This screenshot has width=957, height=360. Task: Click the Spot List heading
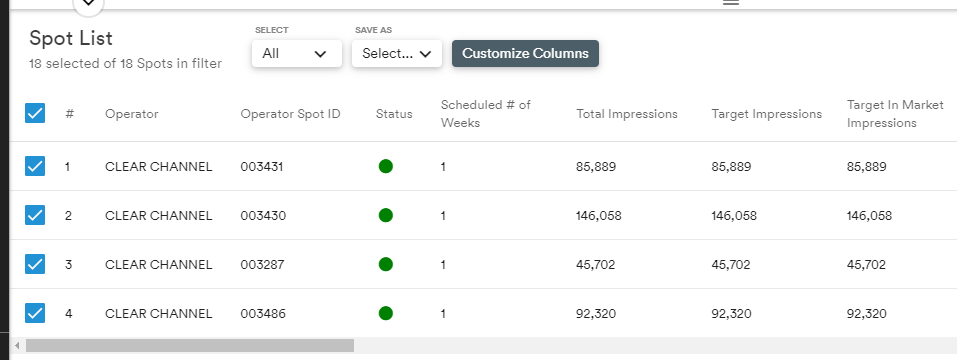click(71, 38)
